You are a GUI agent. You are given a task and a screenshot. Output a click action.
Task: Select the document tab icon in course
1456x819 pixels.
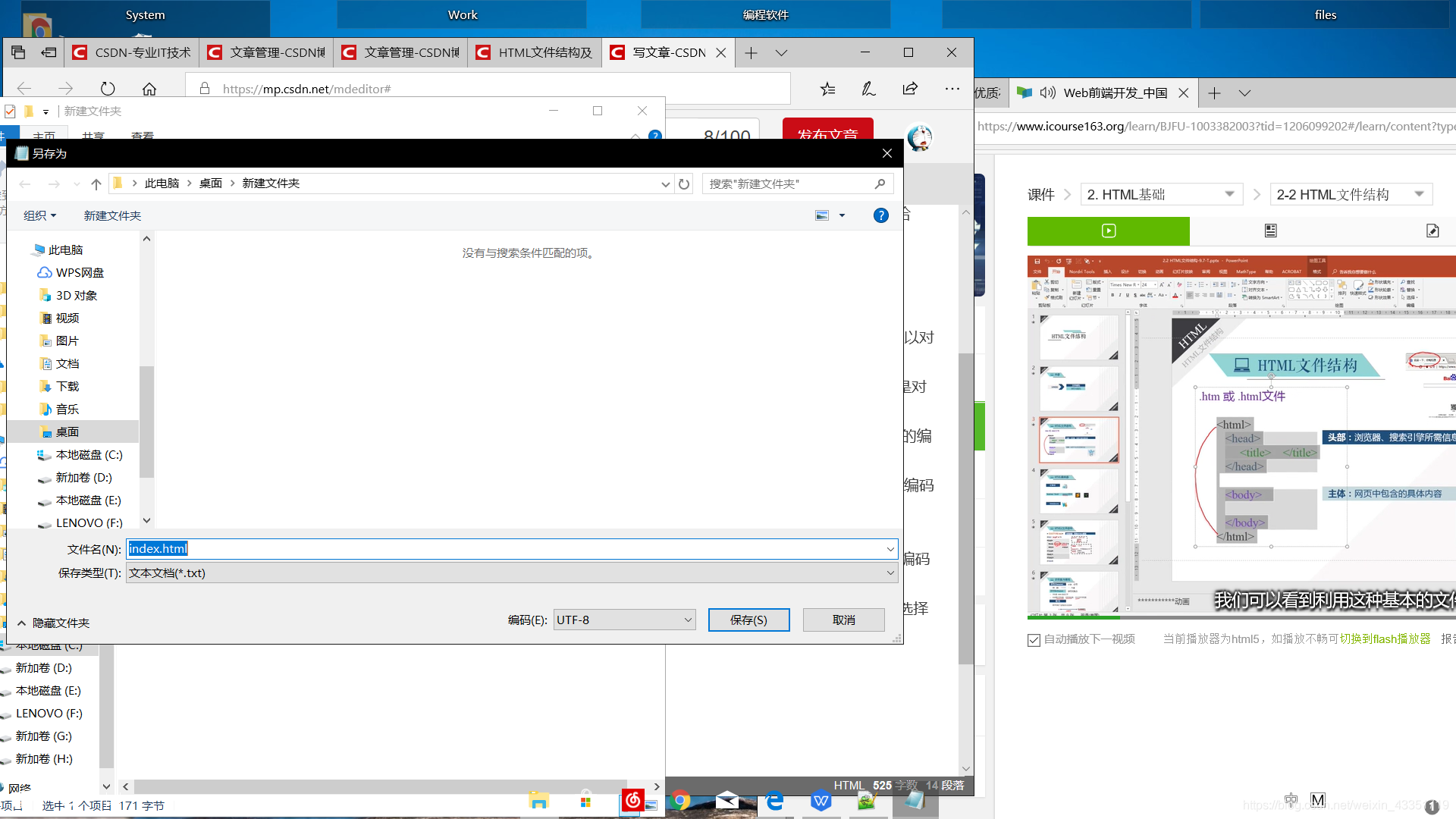click(x=1271, y=231)
